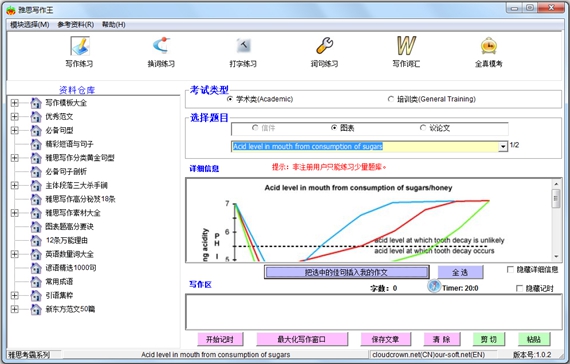
Task: Select the 优秀范文 tree row label
Action: click(59, 117)
